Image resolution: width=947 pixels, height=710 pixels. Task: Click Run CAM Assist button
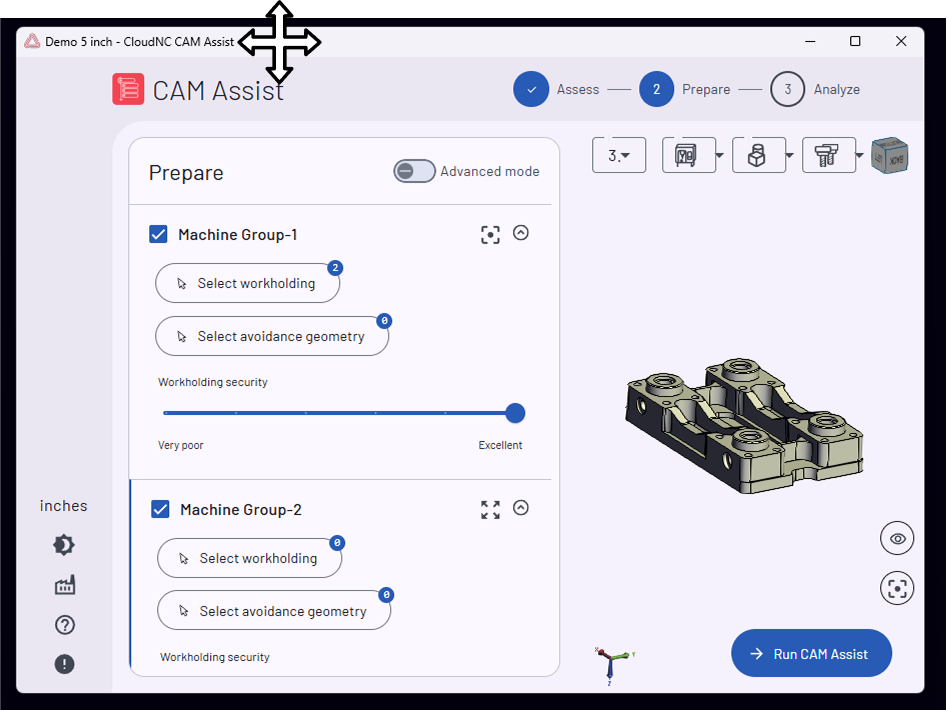pyautogui.click(x=811, y=653)
